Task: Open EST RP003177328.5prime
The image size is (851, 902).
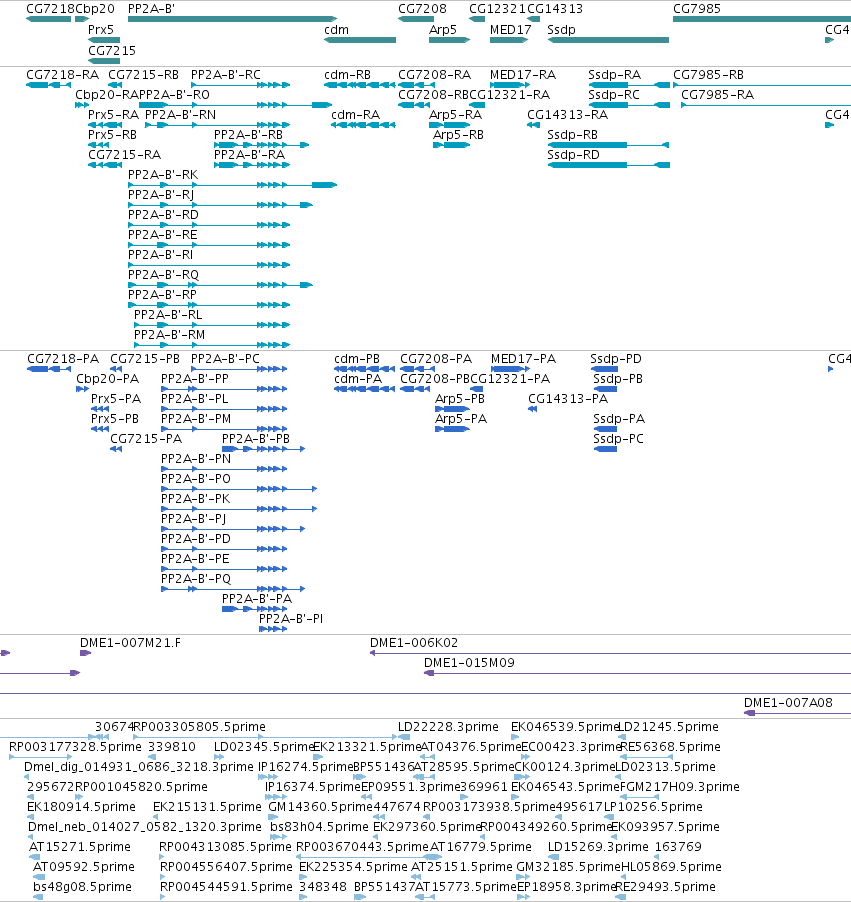Action: (75, 747)
